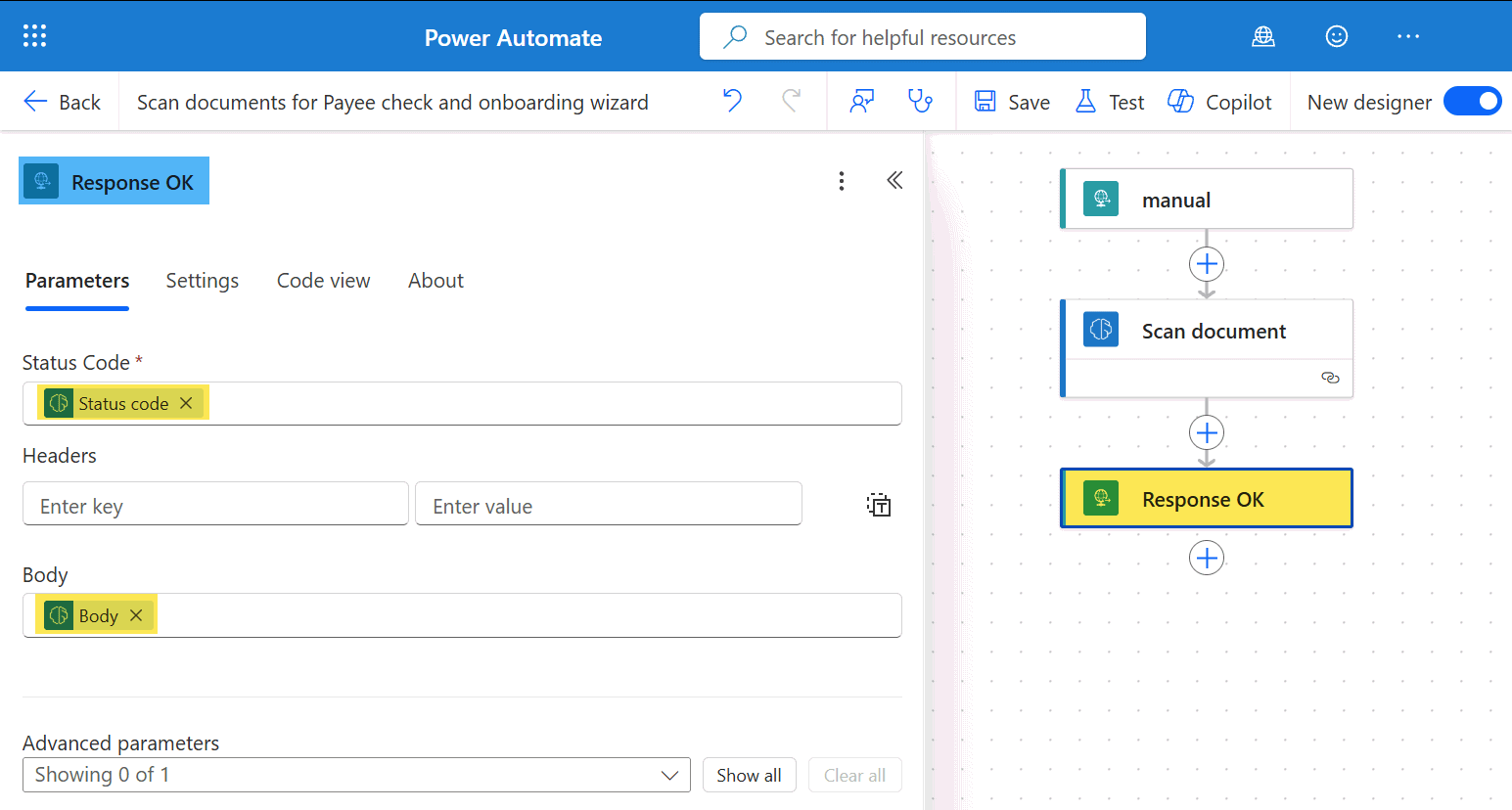
Task: Remove the Body token
Action: point(136,615)
